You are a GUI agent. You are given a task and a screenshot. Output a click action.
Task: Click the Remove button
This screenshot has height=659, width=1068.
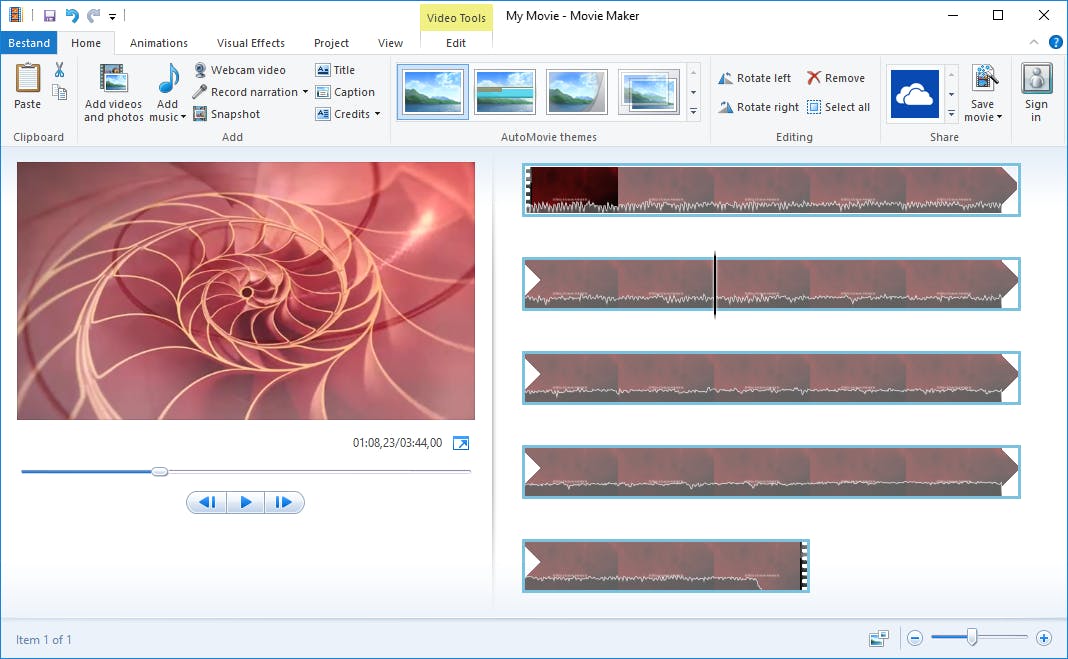tap(836, 78)
